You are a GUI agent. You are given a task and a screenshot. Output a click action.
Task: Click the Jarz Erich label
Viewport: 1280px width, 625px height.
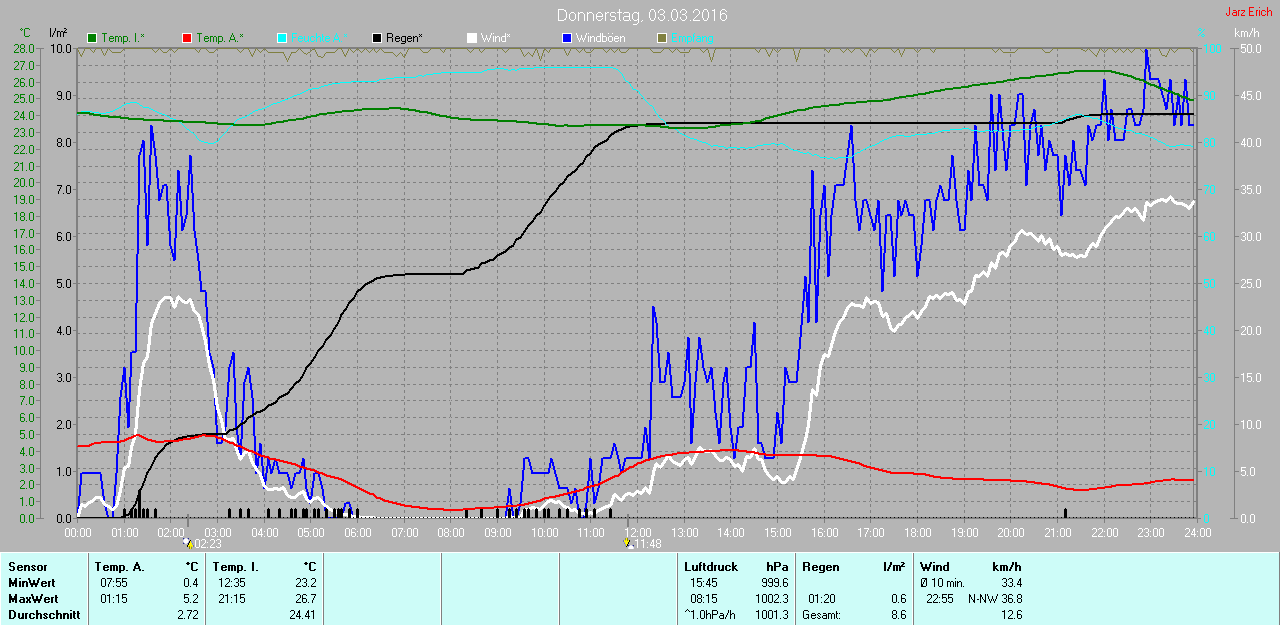1248,12
